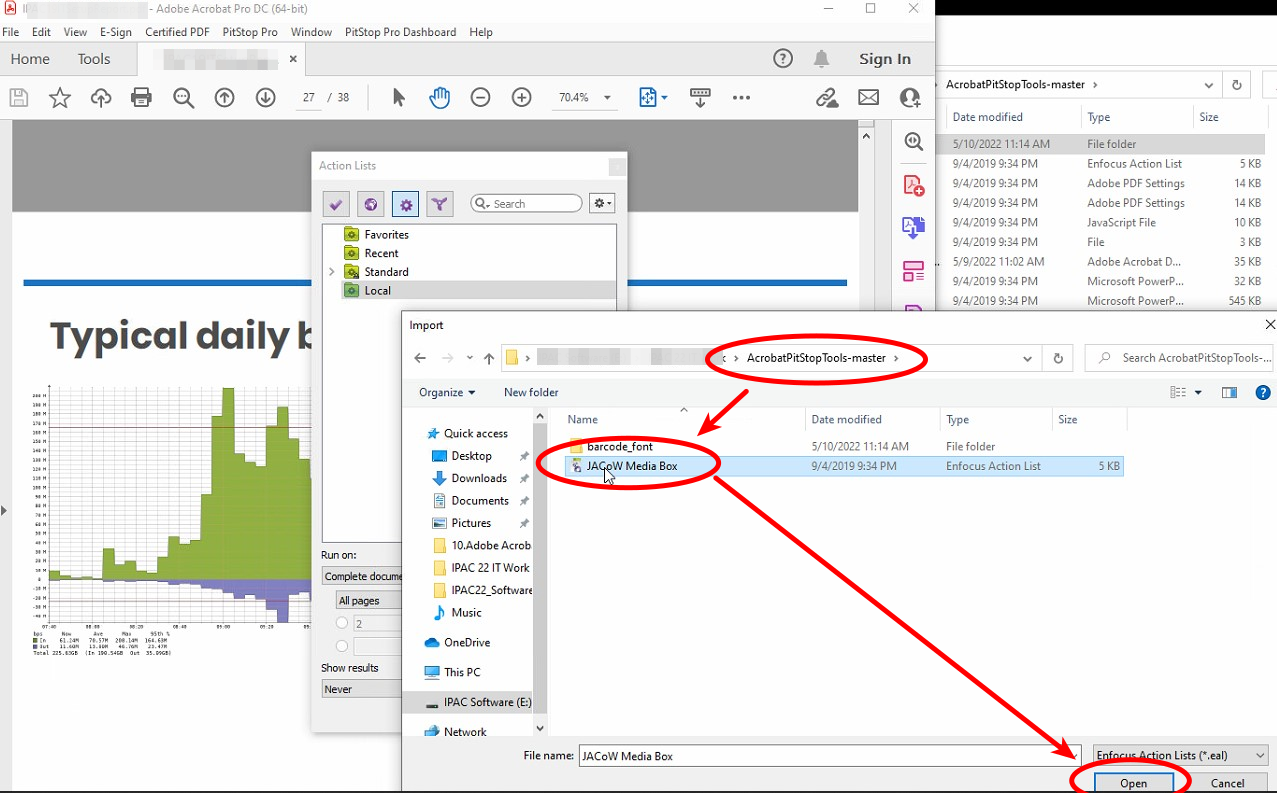
Task: Expand the Import dialog address bar dropdown
Action: tap(1028, 358)
